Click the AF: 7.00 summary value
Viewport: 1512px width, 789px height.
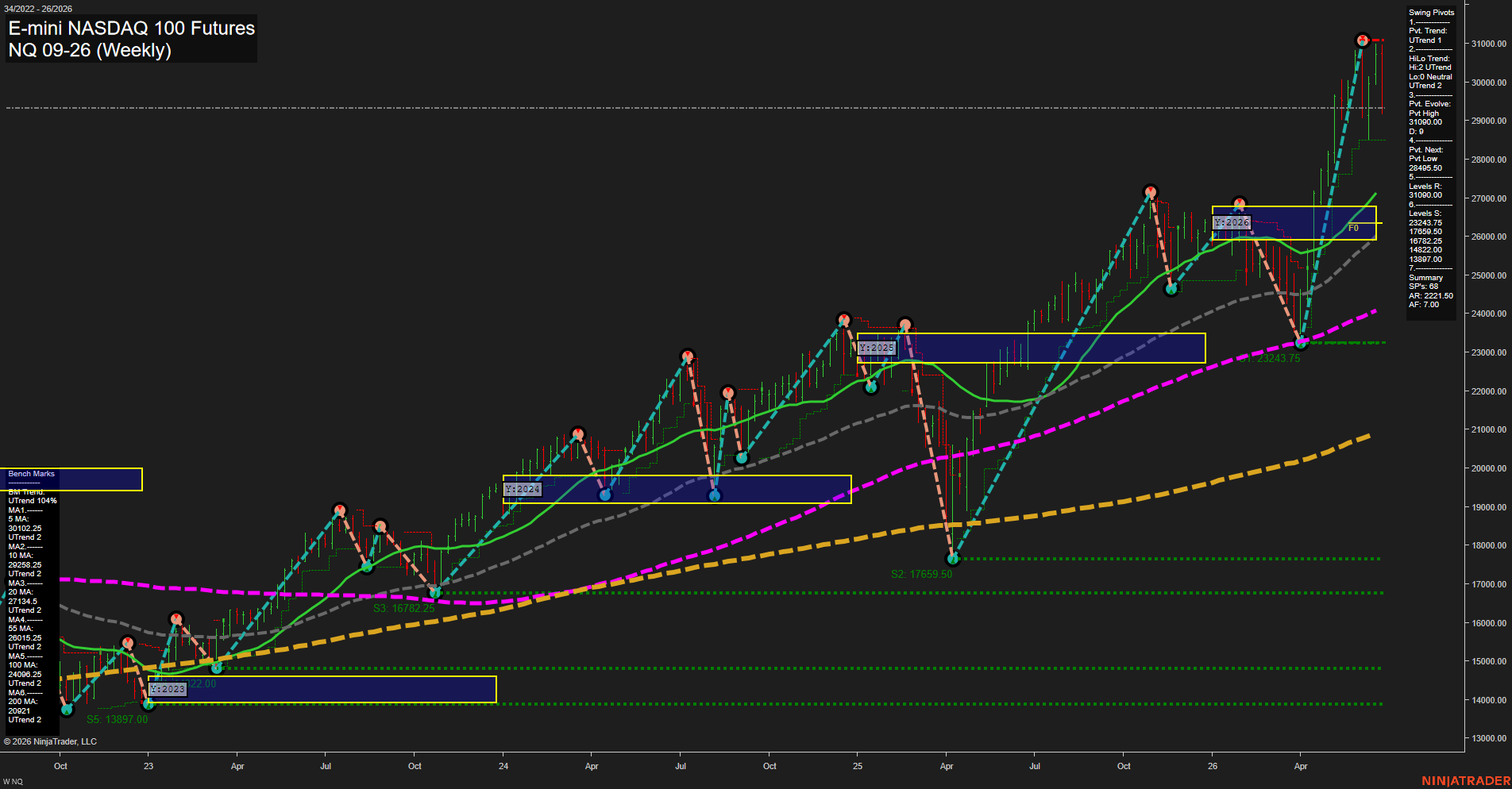[x=1424, y=305]
